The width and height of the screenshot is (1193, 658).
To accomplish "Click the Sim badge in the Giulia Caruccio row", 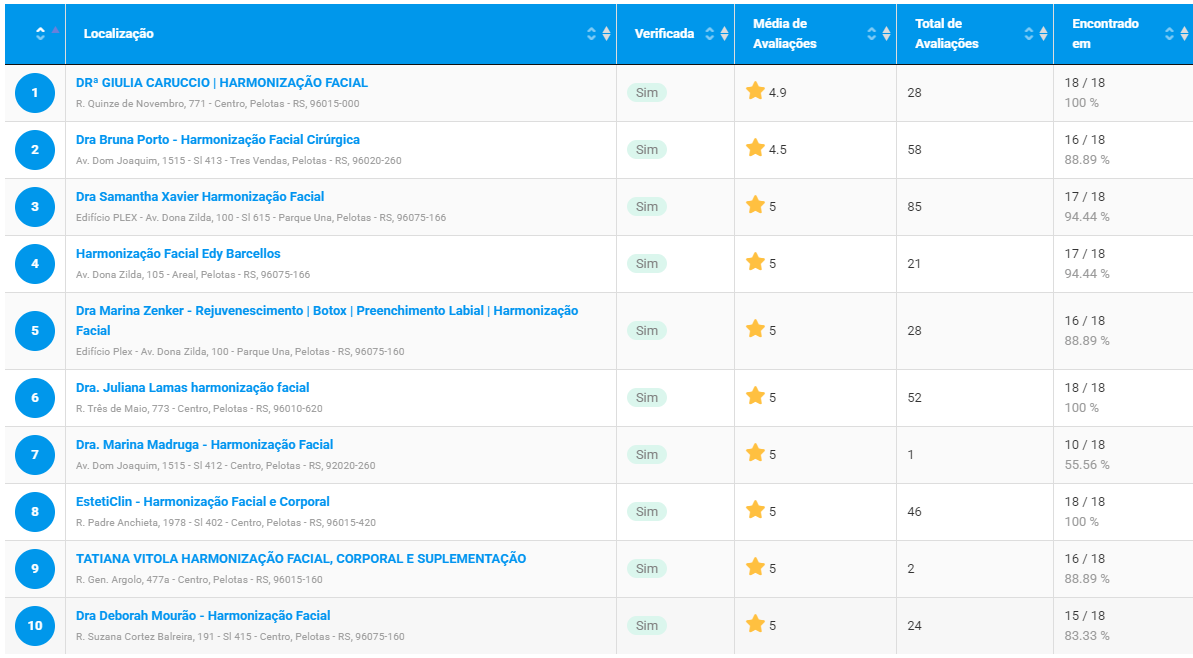I will click(x=647, y=93).
